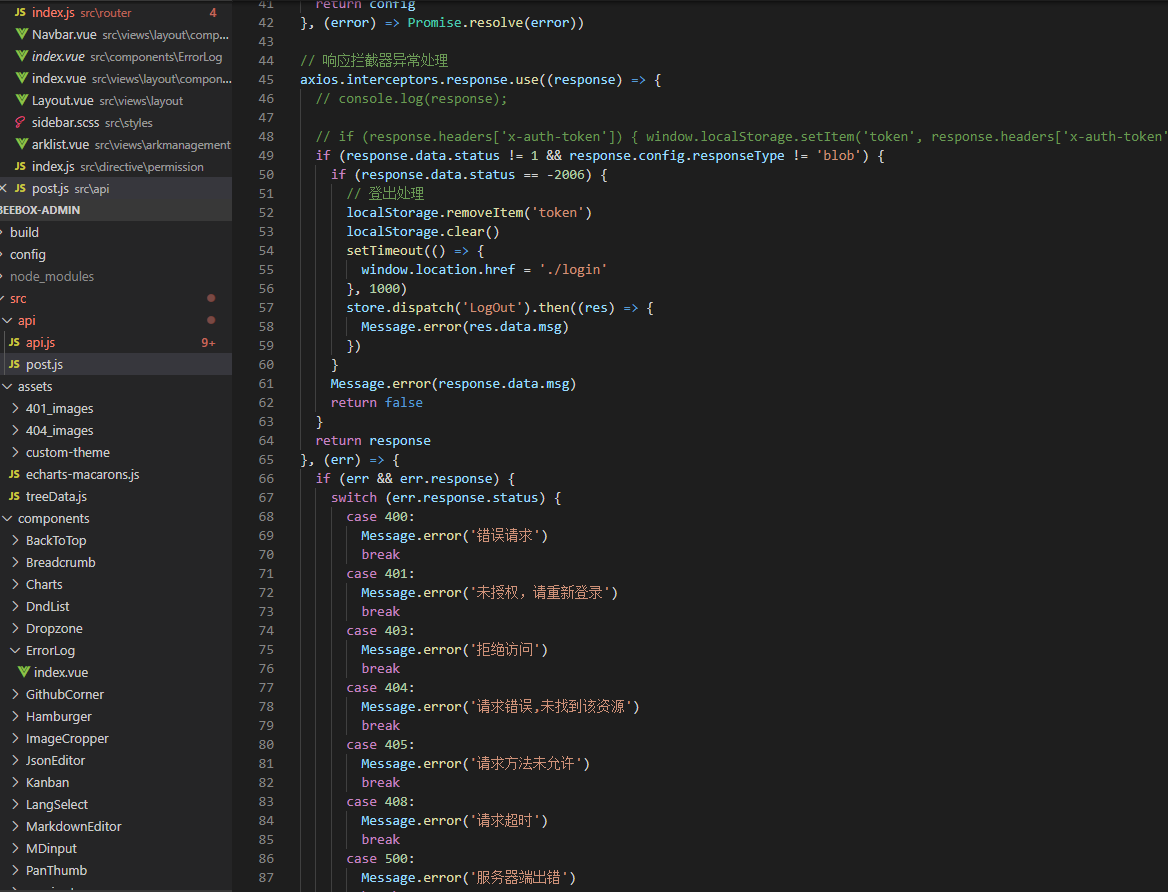The height and width of the screenshot is (892, 1168).
Task: Click the JS icon beside echarts-macarons.js
Action: (14, 475)
